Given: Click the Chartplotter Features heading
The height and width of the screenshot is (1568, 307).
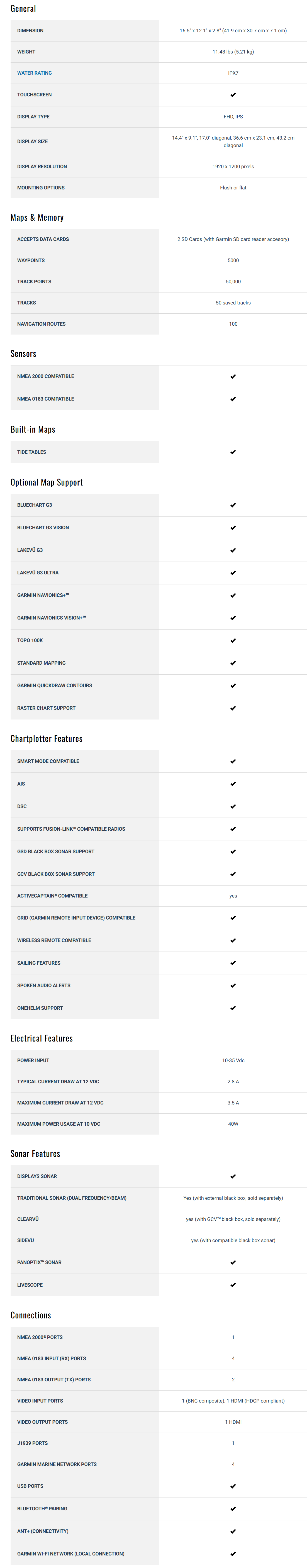Looking at the screenshot, I should (x=46, y=738).
